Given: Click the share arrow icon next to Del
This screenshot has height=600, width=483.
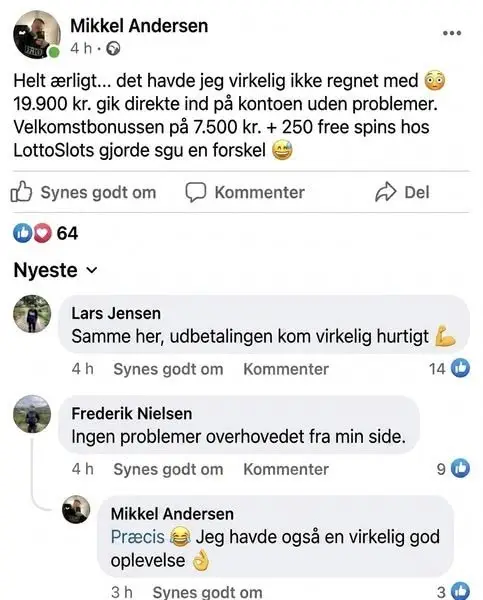Looking at the screenshot, I should [385, 191].
